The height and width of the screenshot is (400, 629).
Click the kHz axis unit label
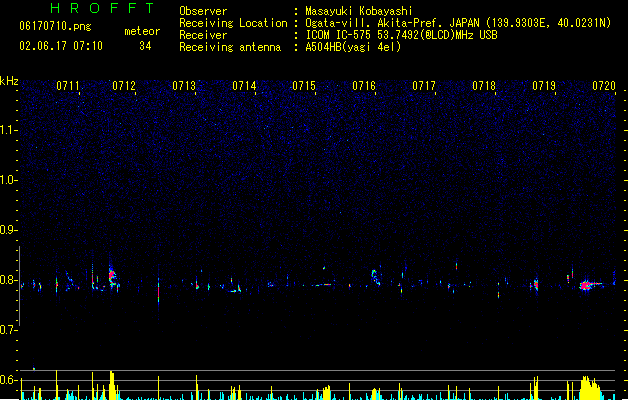tap(9, 81)
